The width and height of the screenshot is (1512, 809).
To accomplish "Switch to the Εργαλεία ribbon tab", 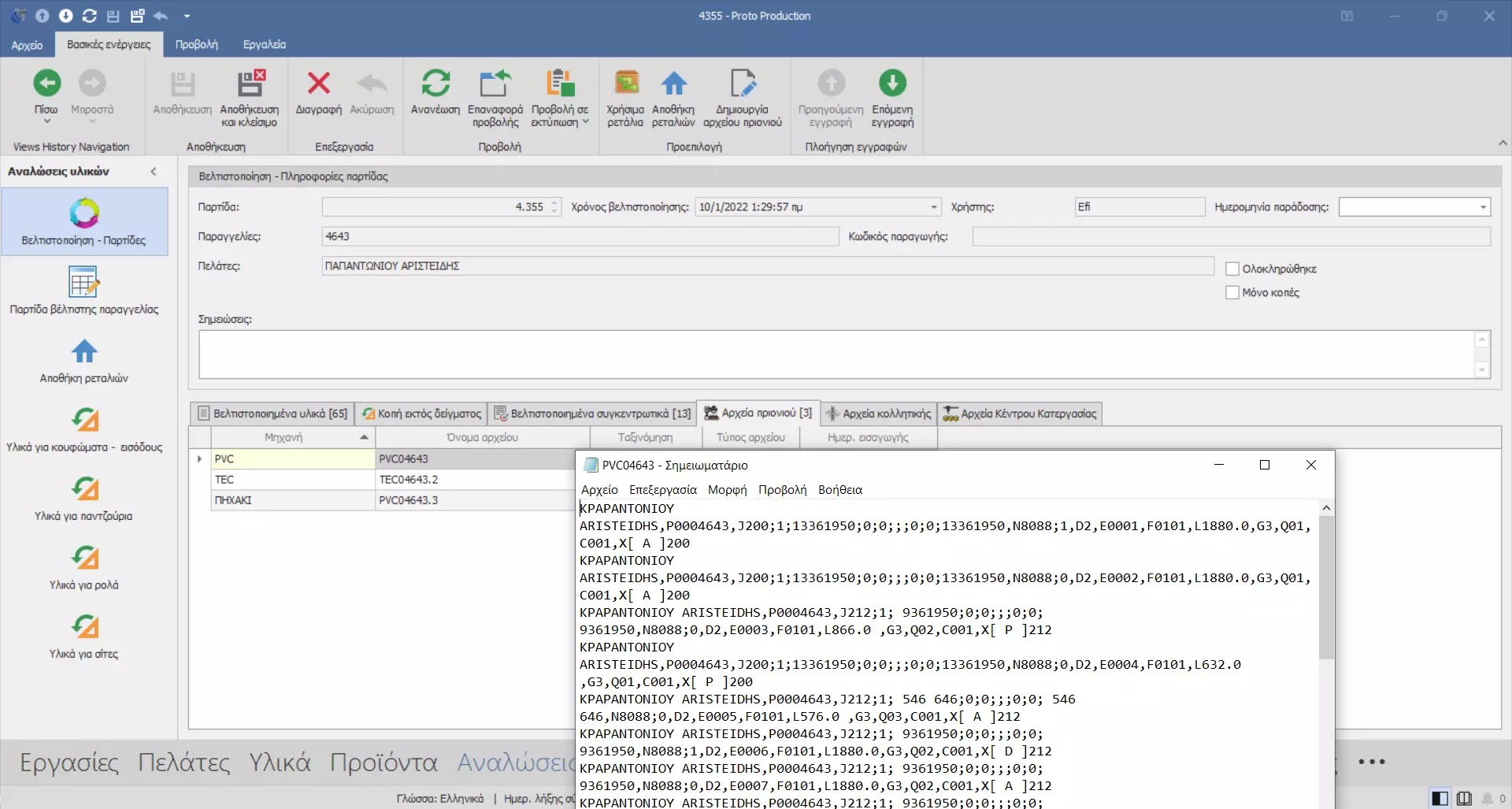I will click(x=264, y=44).
